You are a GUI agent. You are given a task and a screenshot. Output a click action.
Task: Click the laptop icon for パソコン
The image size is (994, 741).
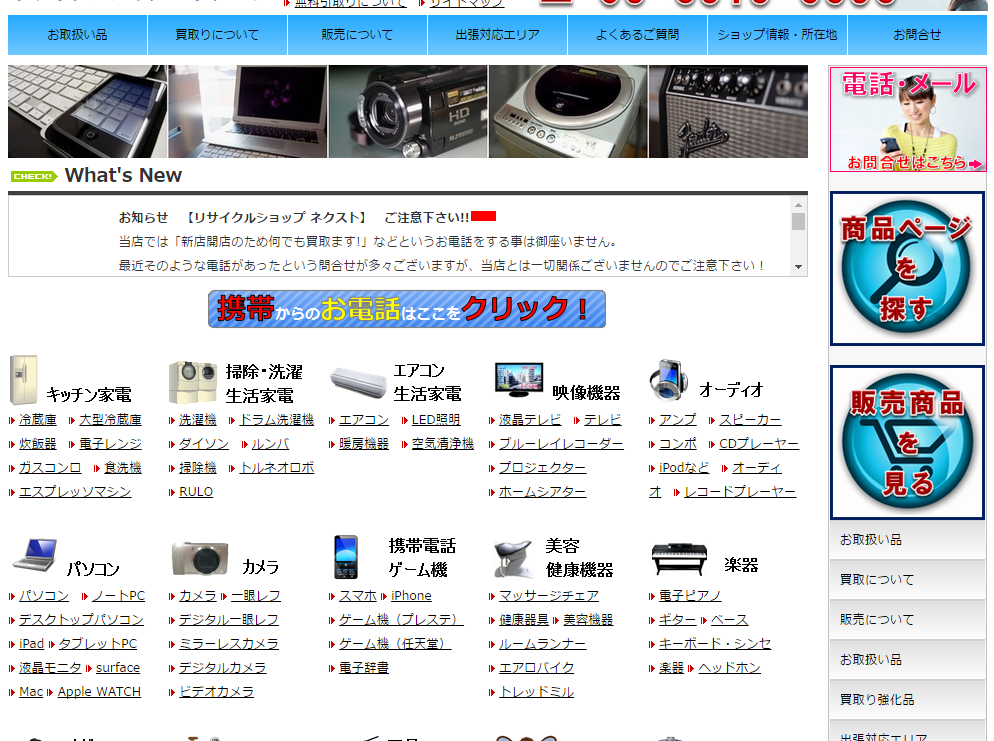36,555
